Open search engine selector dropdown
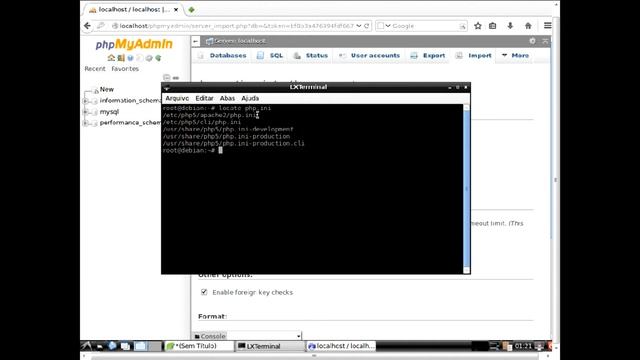 click(x=388, y=26)
